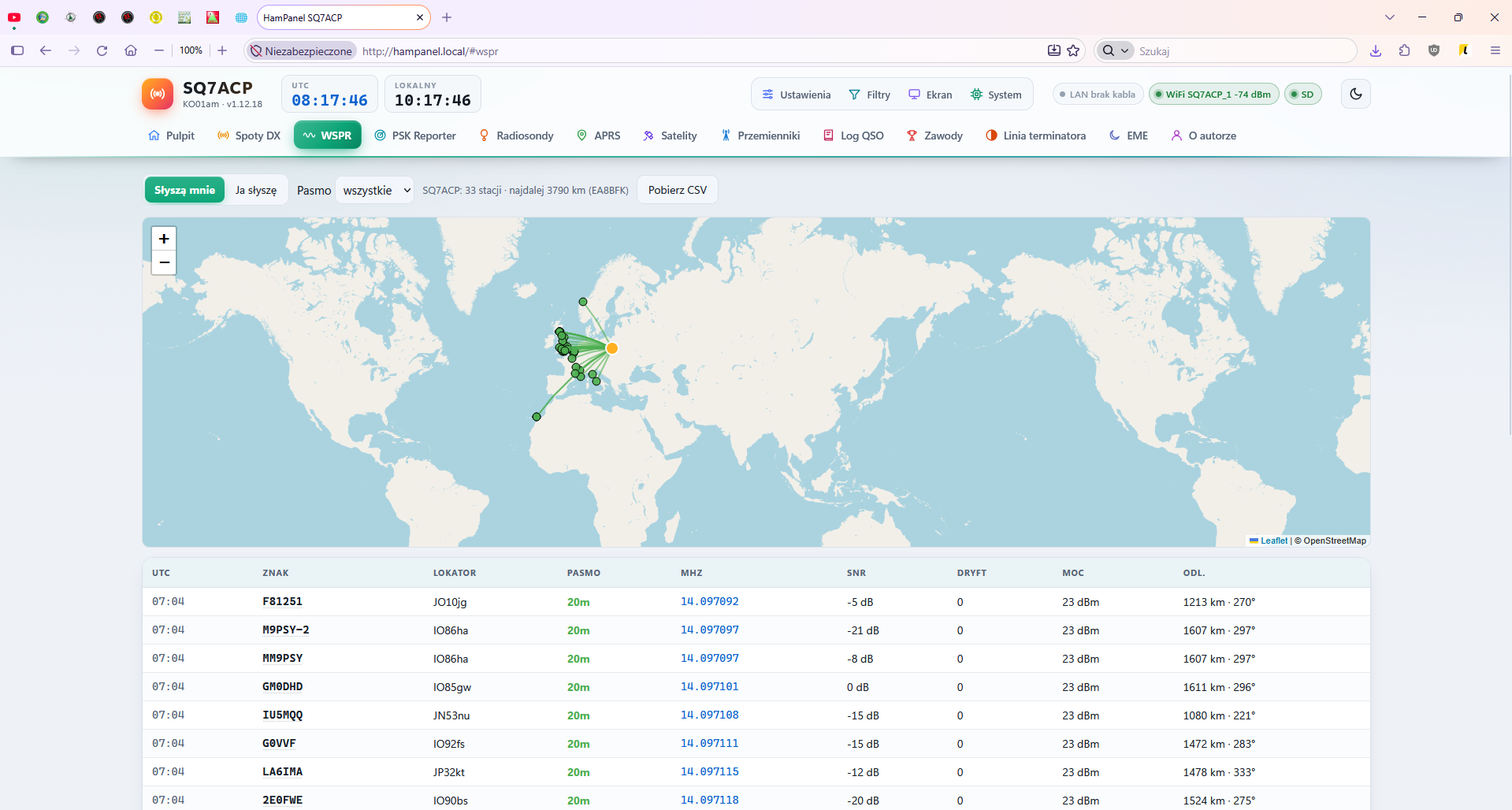This screenshot has height=810, width=1512.
Task: Download data with Pobierz CSV
Action: click(678, 190)
